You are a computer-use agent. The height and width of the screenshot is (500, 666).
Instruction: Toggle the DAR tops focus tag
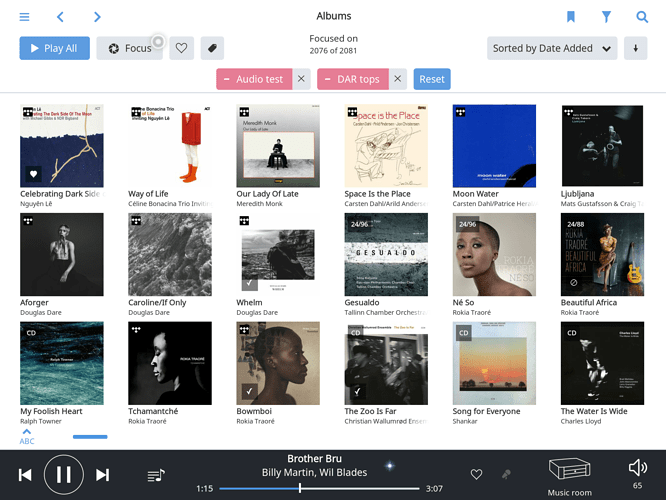coord(353,79)
